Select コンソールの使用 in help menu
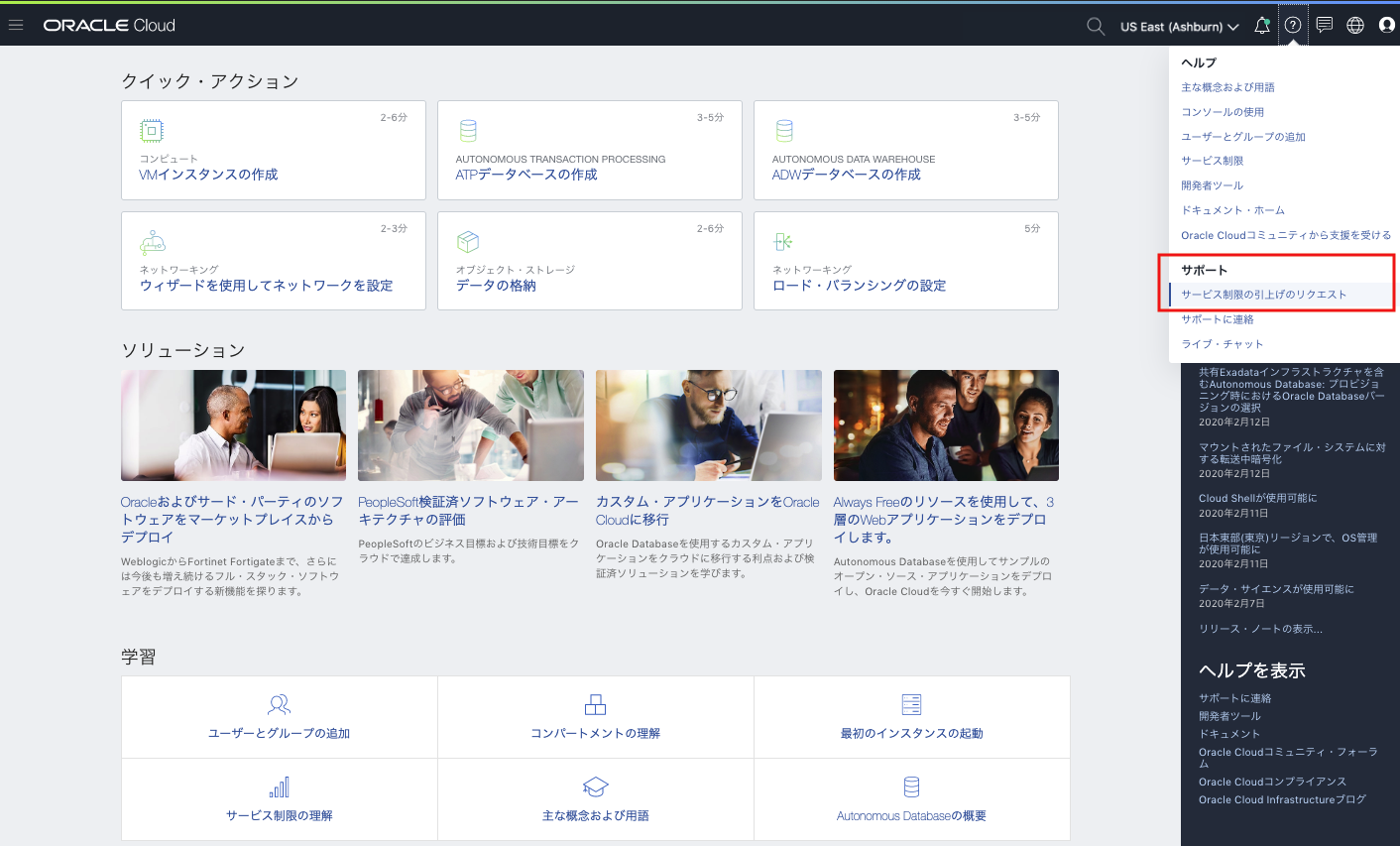Image resolution: width=1400 pixels, height=846 pixels. pyautogui.click(x=1223, y=112)
